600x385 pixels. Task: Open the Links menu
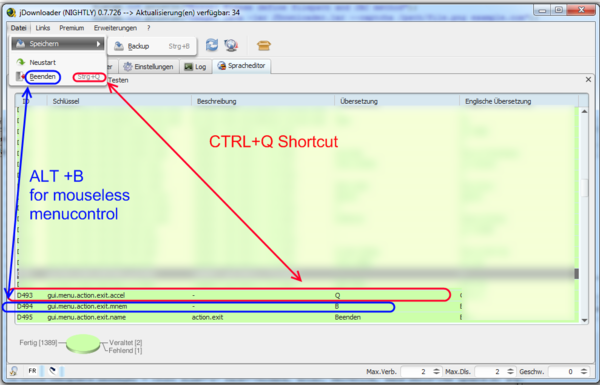(x=42, y=28)
